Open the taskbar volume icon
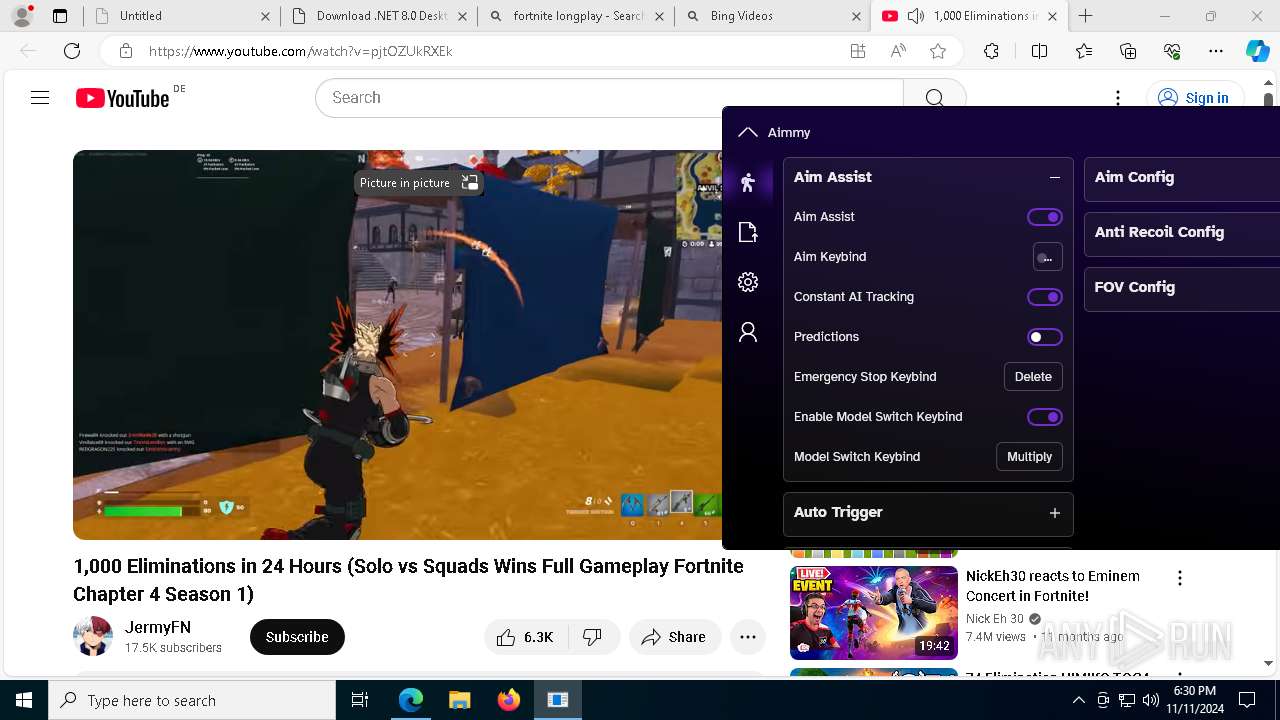Screen dimensions: 1280x720 (1150, 700)
